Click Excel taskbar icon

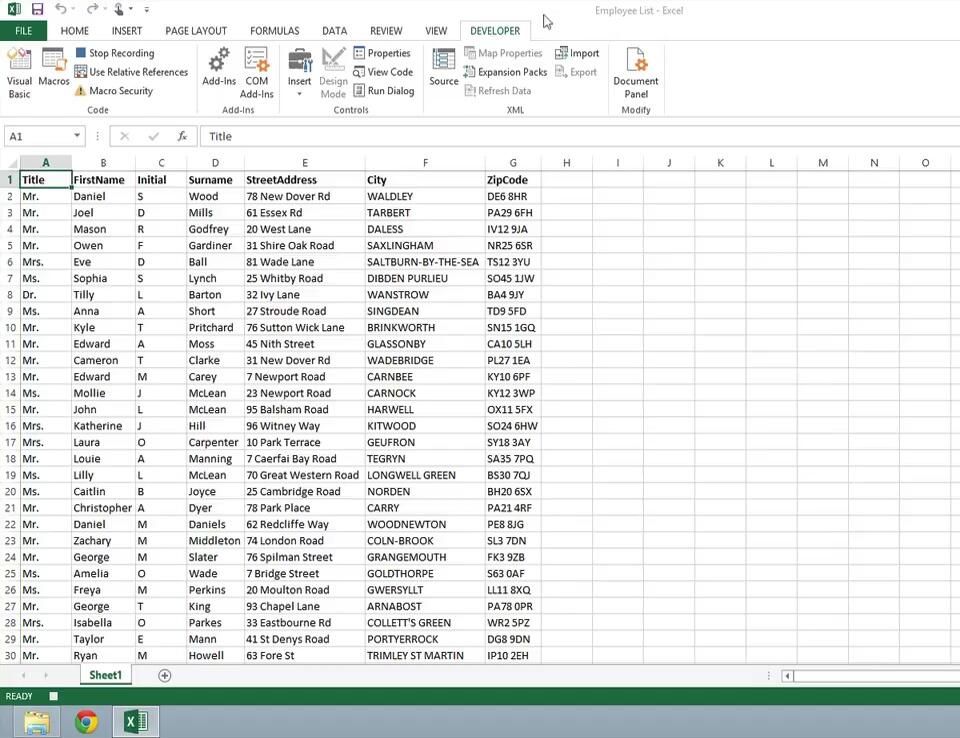[136, 721]
